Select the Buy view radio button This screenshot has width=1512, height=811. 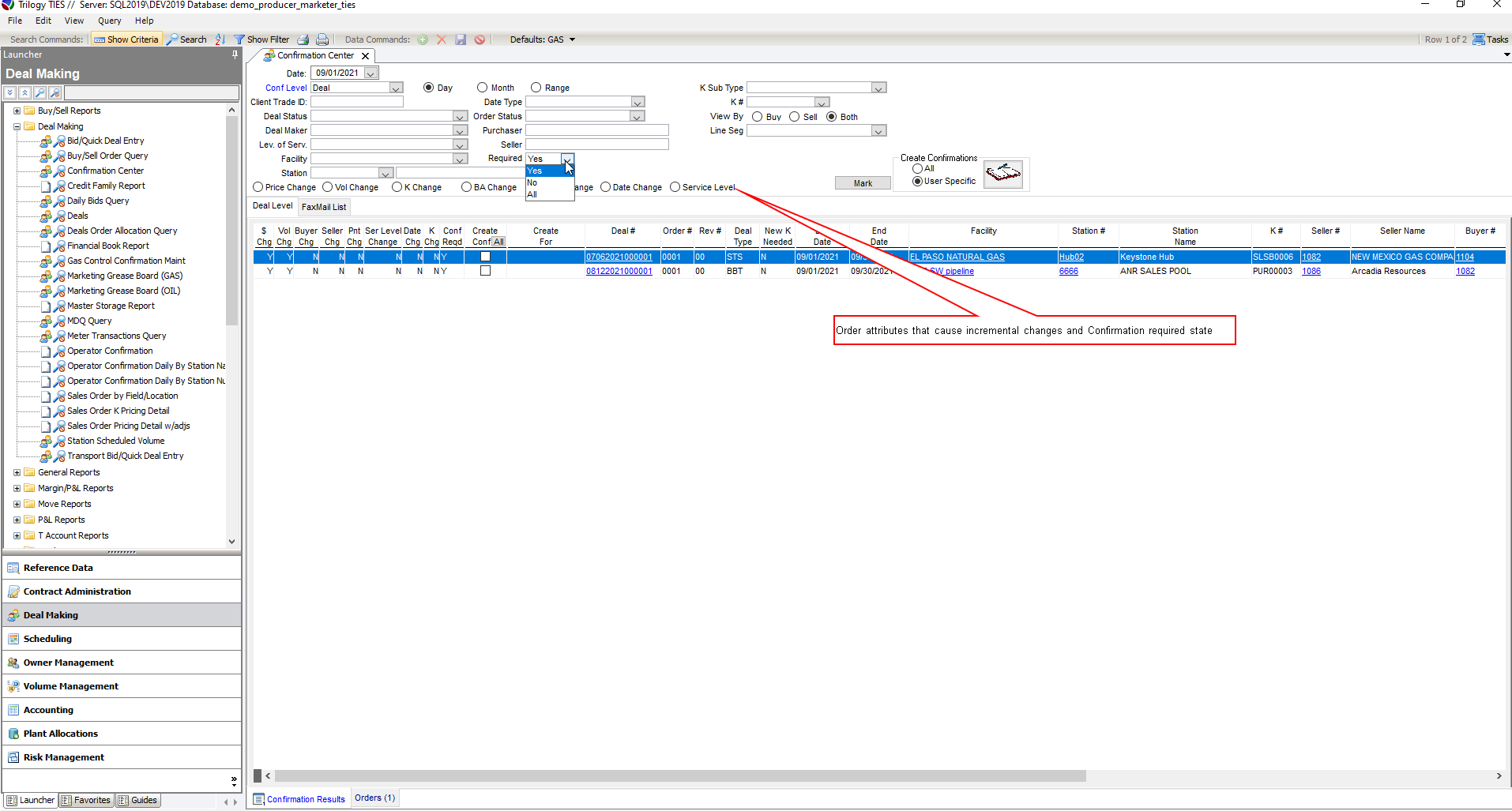758,117
